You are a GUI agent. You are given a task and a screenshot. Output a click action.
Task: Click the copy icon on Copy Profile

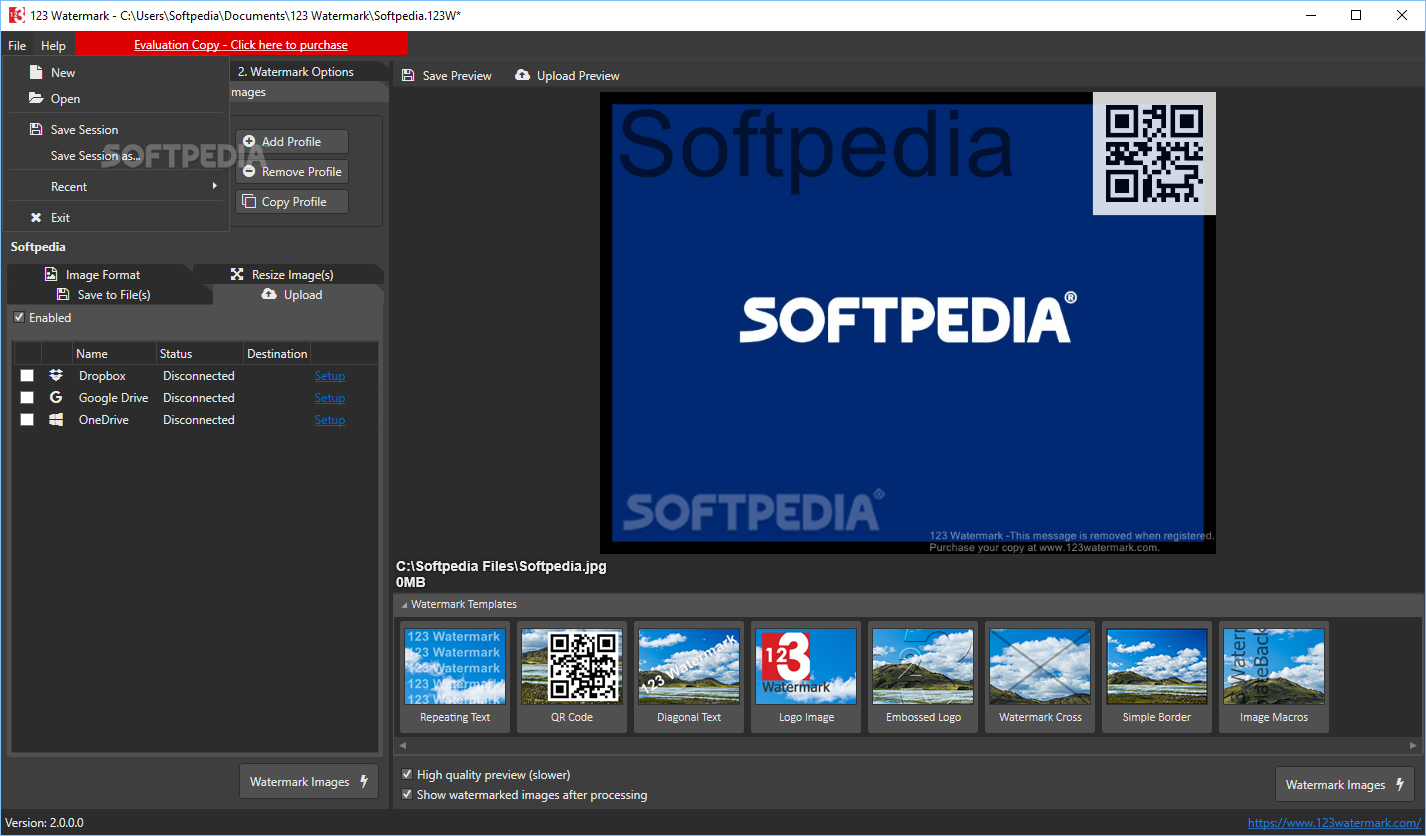pos(249,202)
